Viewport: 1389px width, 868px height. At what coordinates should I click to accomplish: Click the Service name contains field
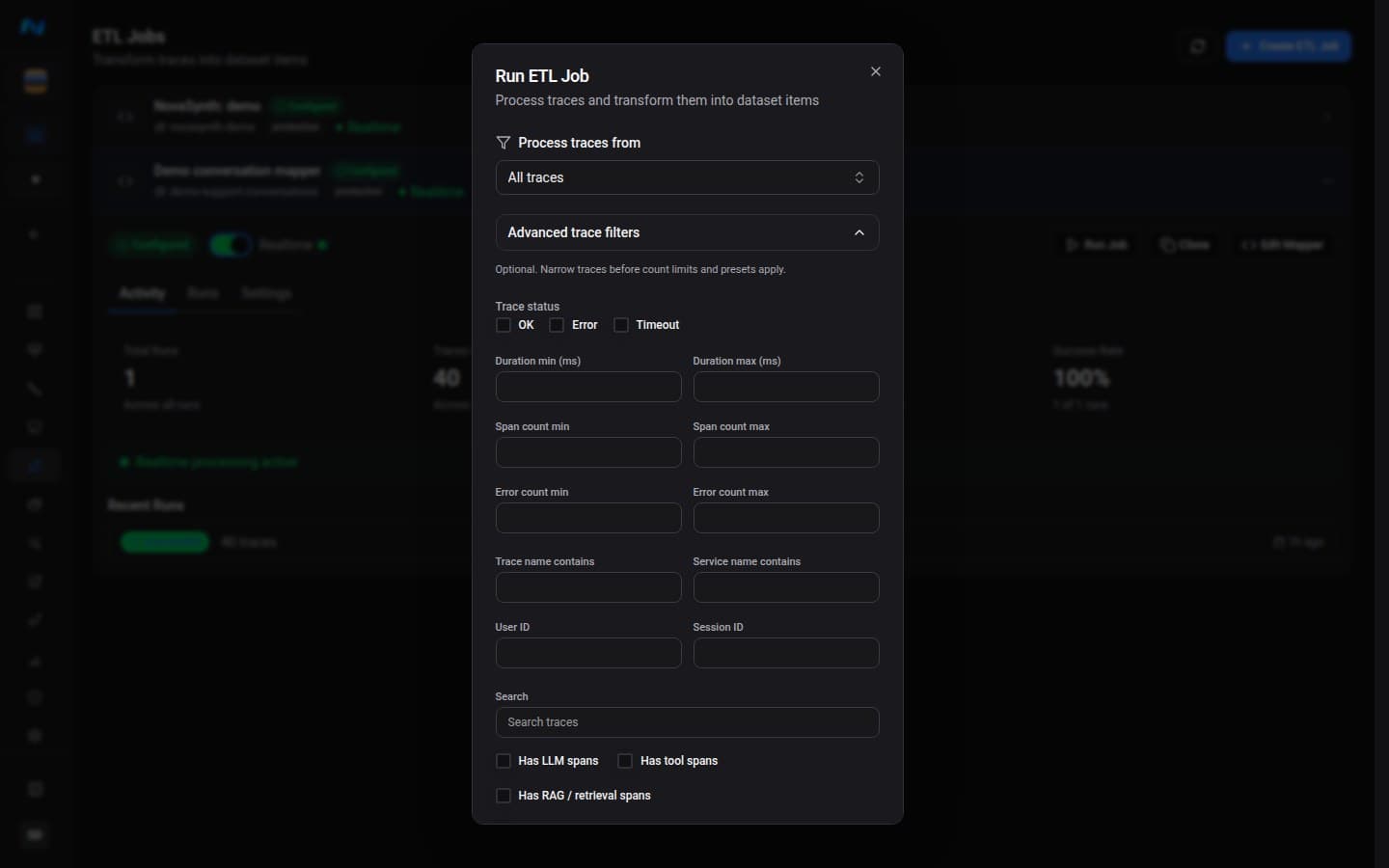point(786,587)
